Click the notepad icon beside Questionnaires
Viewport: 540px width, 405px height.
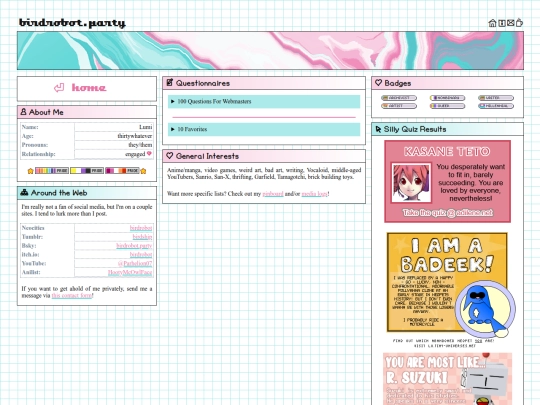click(x=169, y=83)
